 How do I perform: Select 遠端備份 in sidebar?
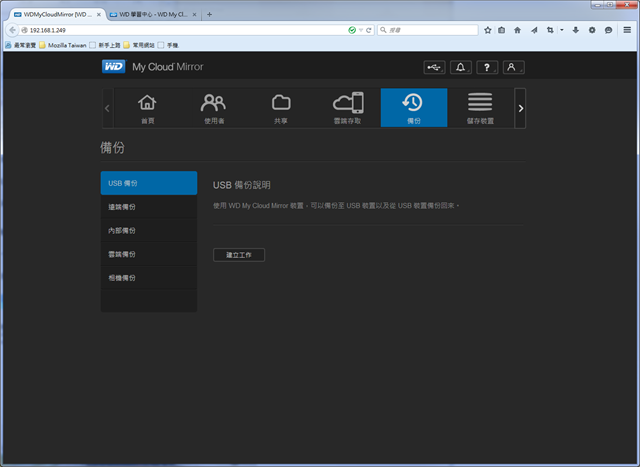coord(149,207)
